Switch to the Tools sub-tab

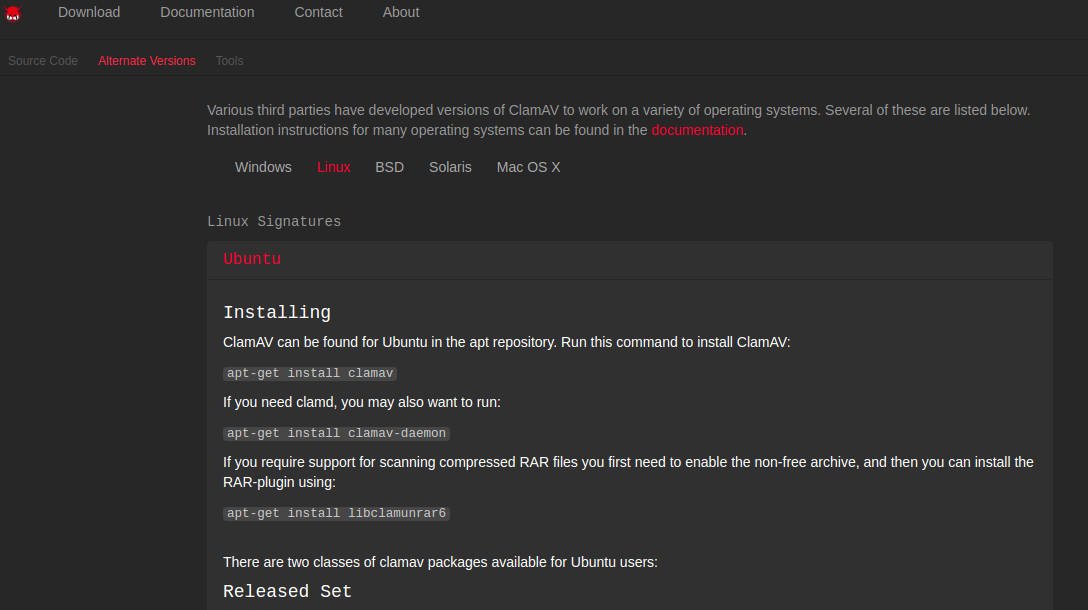230,61
